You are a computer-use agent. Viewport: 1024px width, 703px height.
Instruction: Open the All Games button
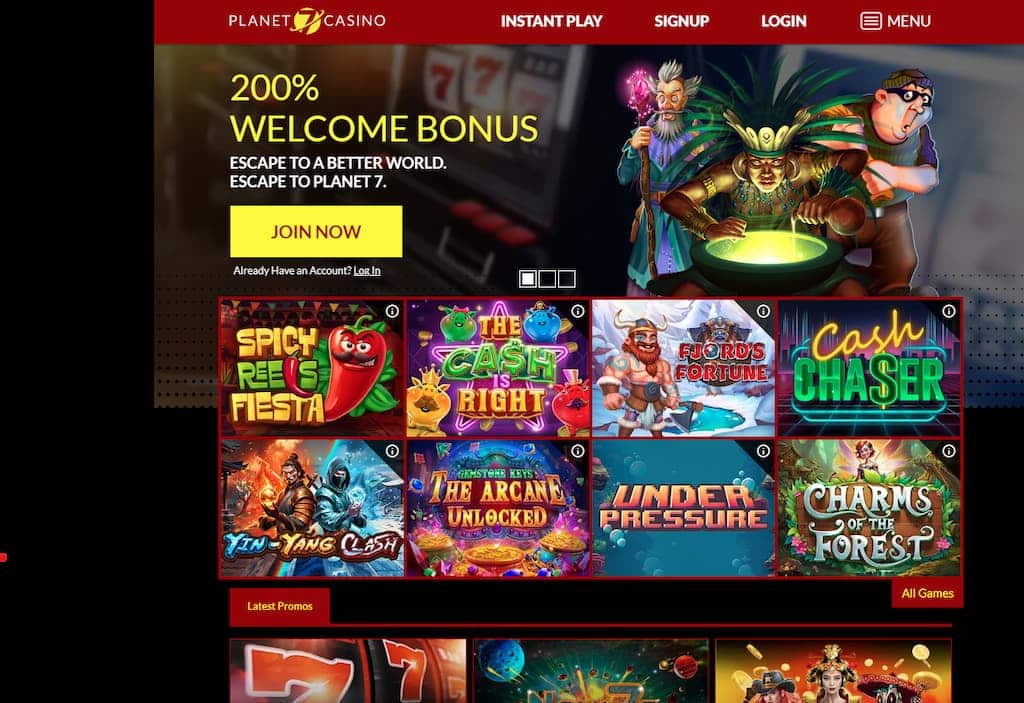click(x=927, y=593)
